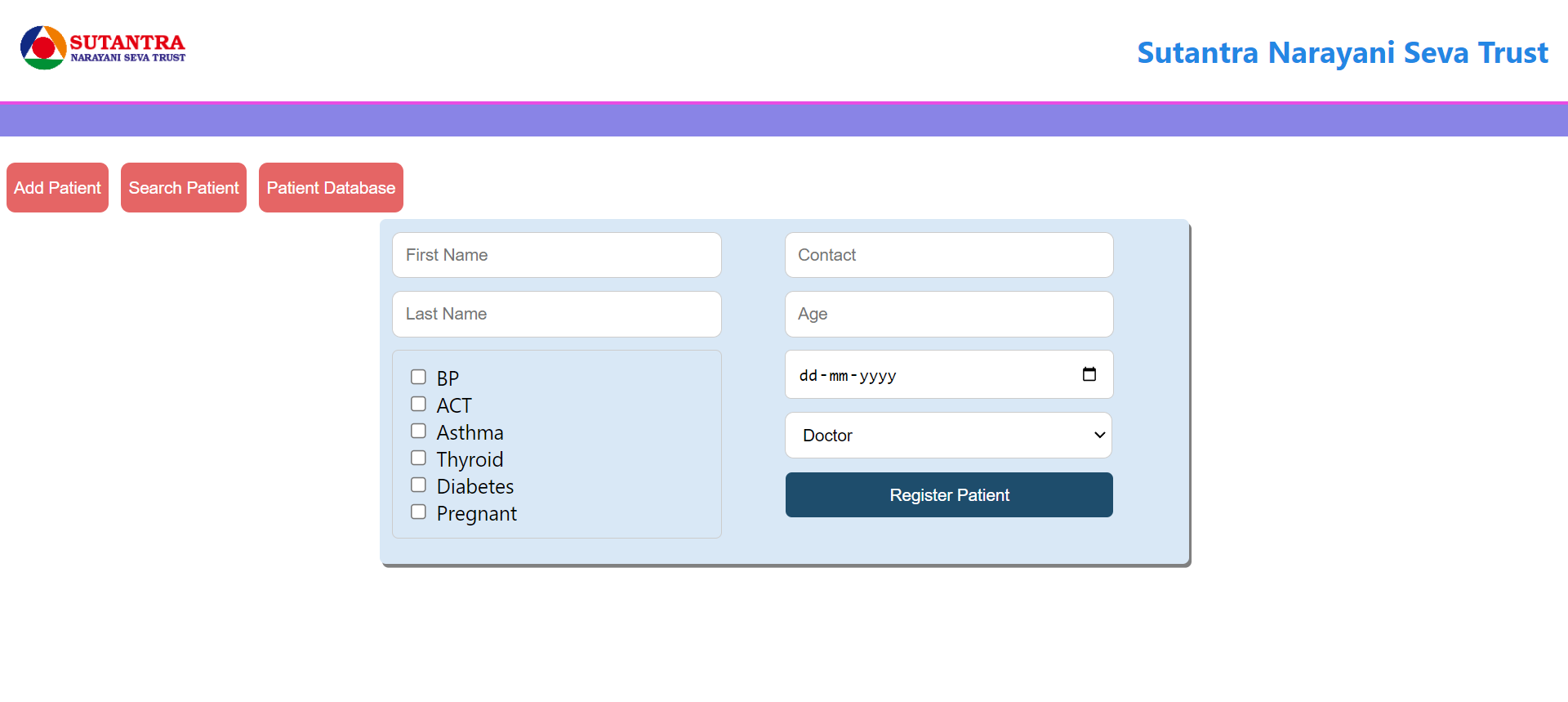Click the Sutantra Narayani Seva Trust heading
The image size is (1568, 702).
(x=1342, y=53)
